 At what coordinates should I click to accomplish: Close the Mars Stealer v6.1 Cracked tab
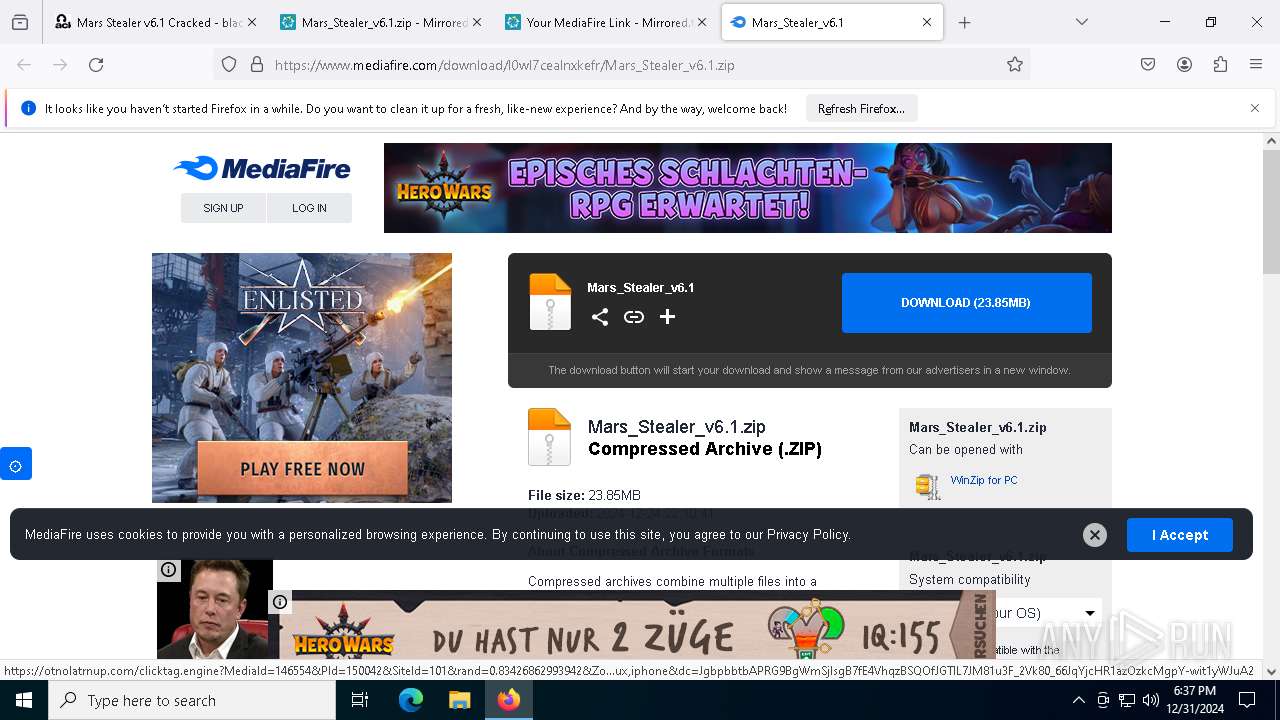(x=251, y=22)
